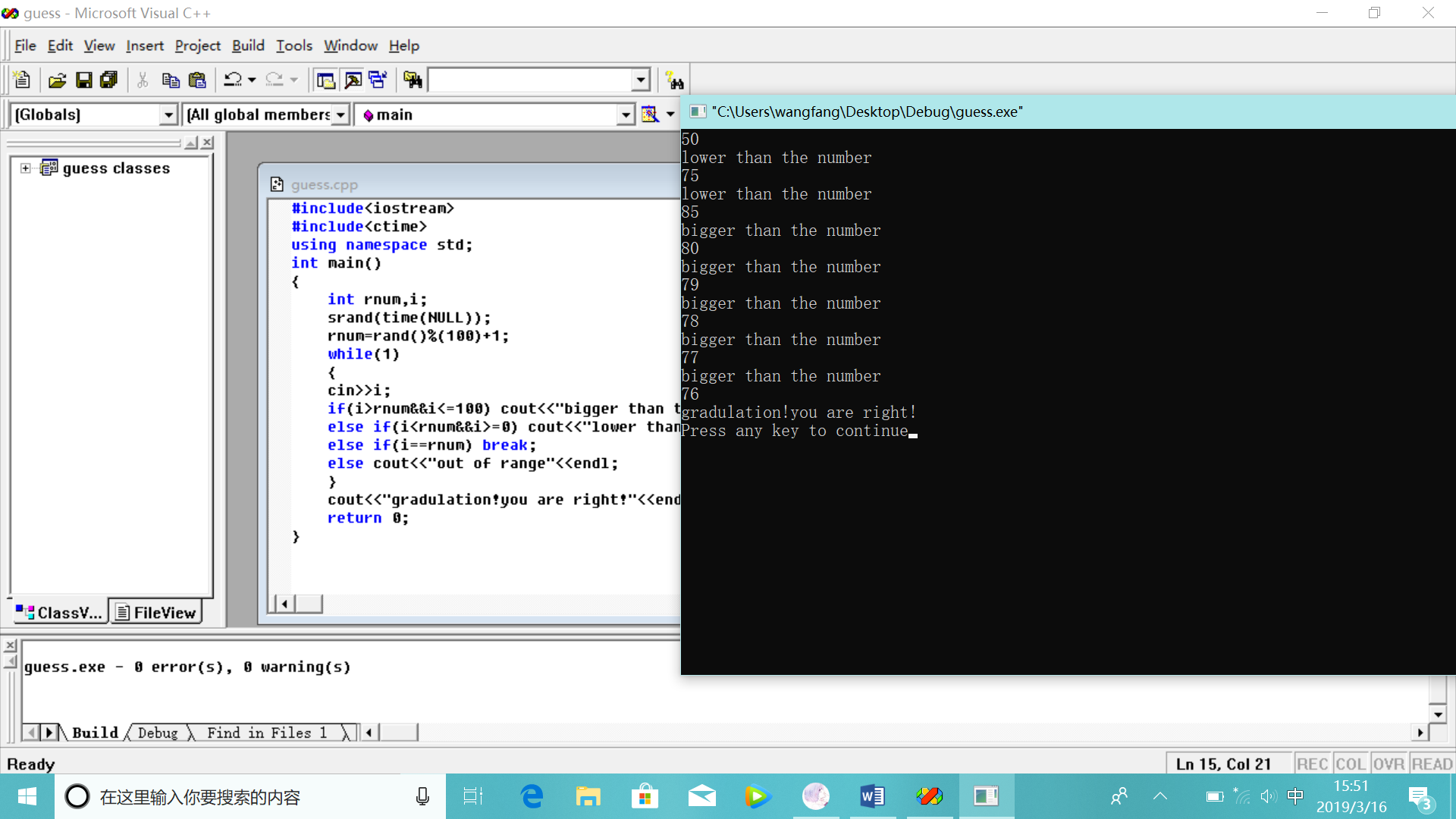Open Microsoft Word from taskbar
The height and width of the screenshot is (819, 1456).
(x=872, y=796)
